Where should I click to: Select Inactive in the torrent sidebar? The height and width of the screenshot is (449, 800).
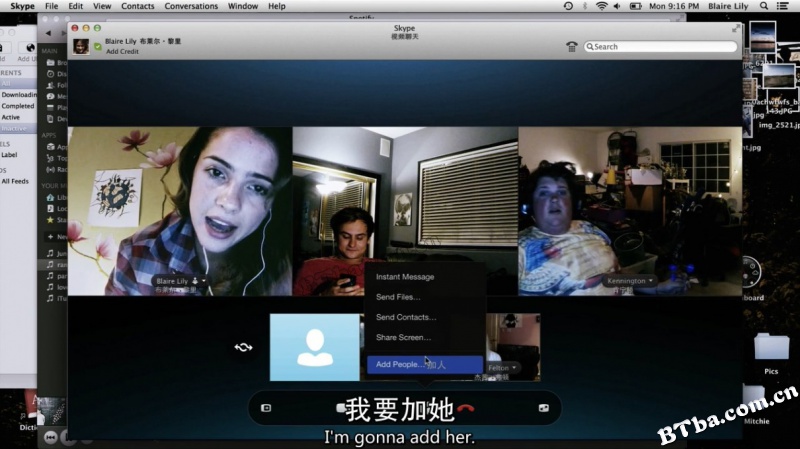(18, 128)
